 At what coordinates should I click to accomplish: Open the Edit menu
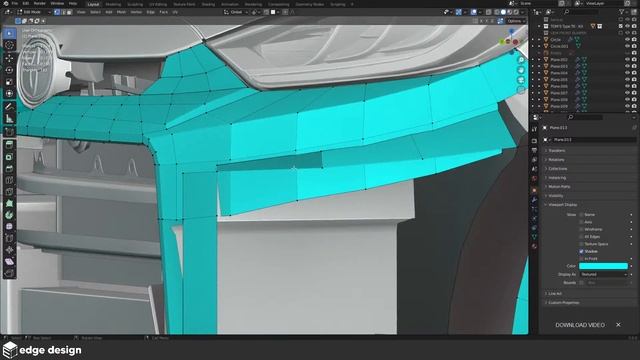26,4
